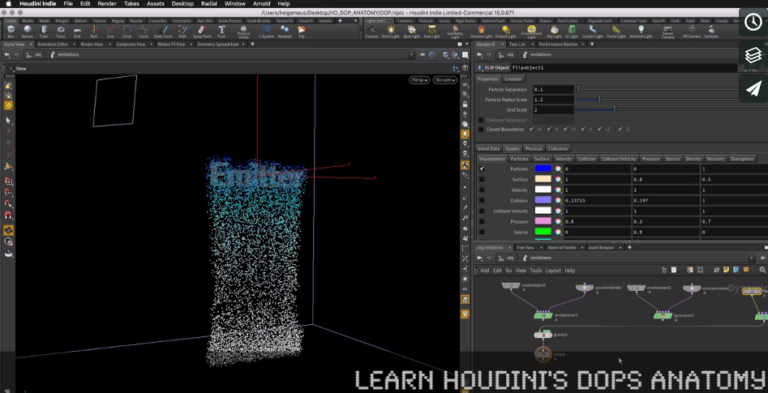Enable Particles visualization checkbox
Viewport: 768px width, 393px height.
(482, 169)
